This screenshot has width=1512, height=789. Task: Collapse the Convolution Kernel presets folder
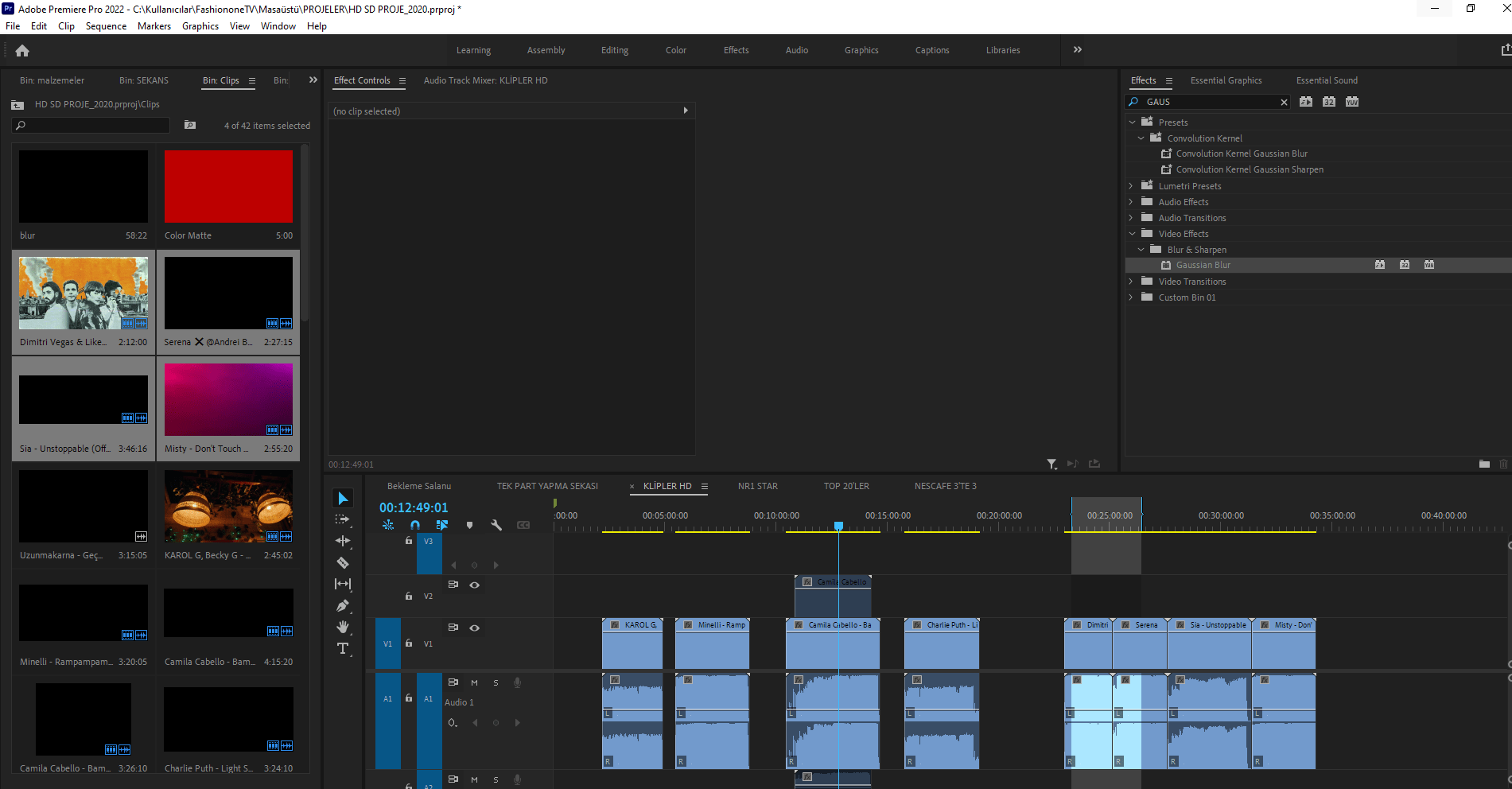pyautogui.click(x=1141, y=138)
